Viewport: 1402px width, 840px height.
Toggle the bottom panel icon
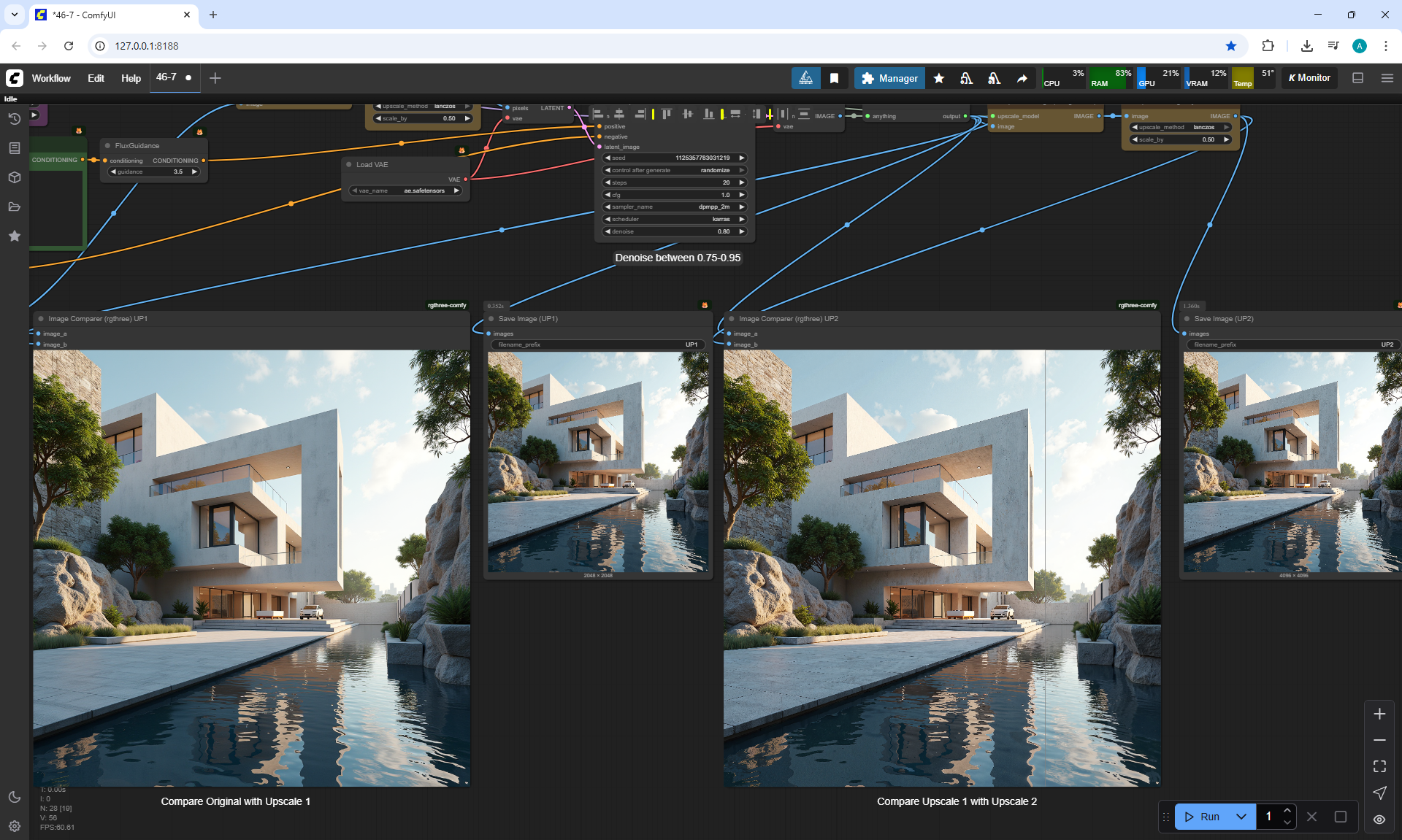coord(1357,78)
